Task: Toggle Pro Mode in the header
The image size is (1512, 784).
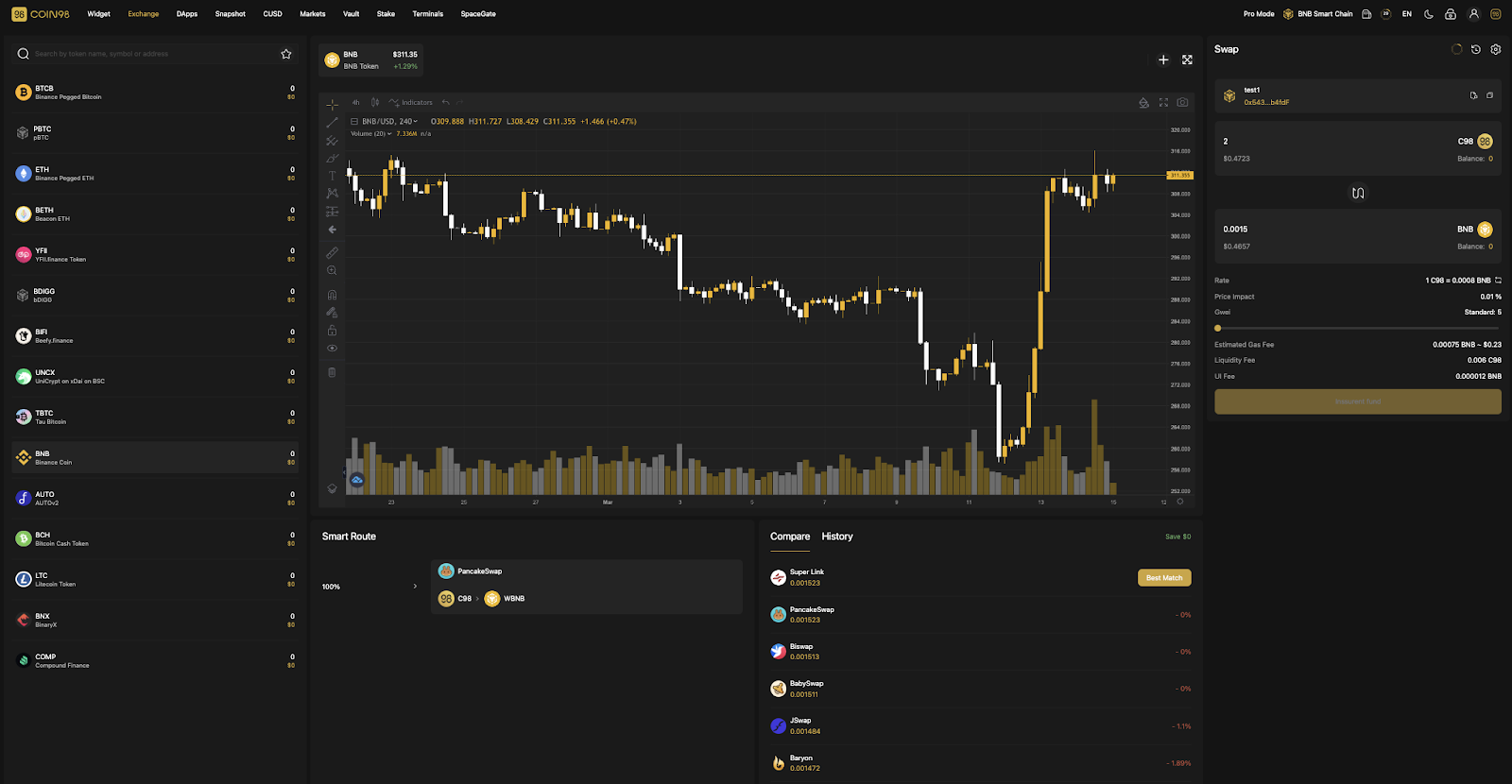Action: pos(1259,14)
